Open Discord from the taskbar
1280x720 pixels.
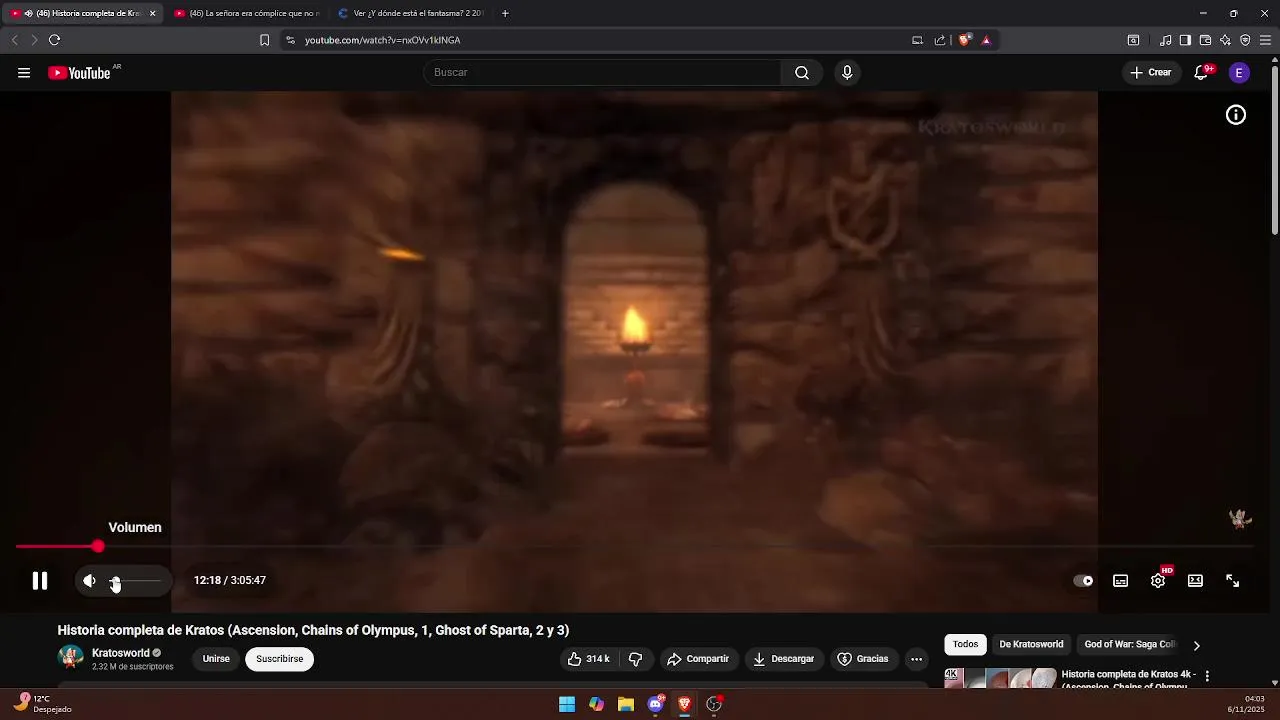pos(655,704)
